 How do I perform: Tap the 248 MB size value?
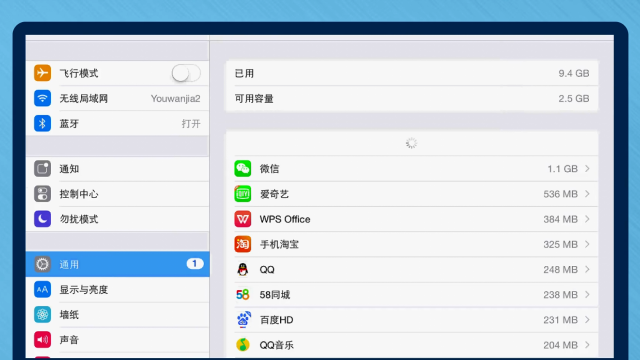[x=560, y=270]
